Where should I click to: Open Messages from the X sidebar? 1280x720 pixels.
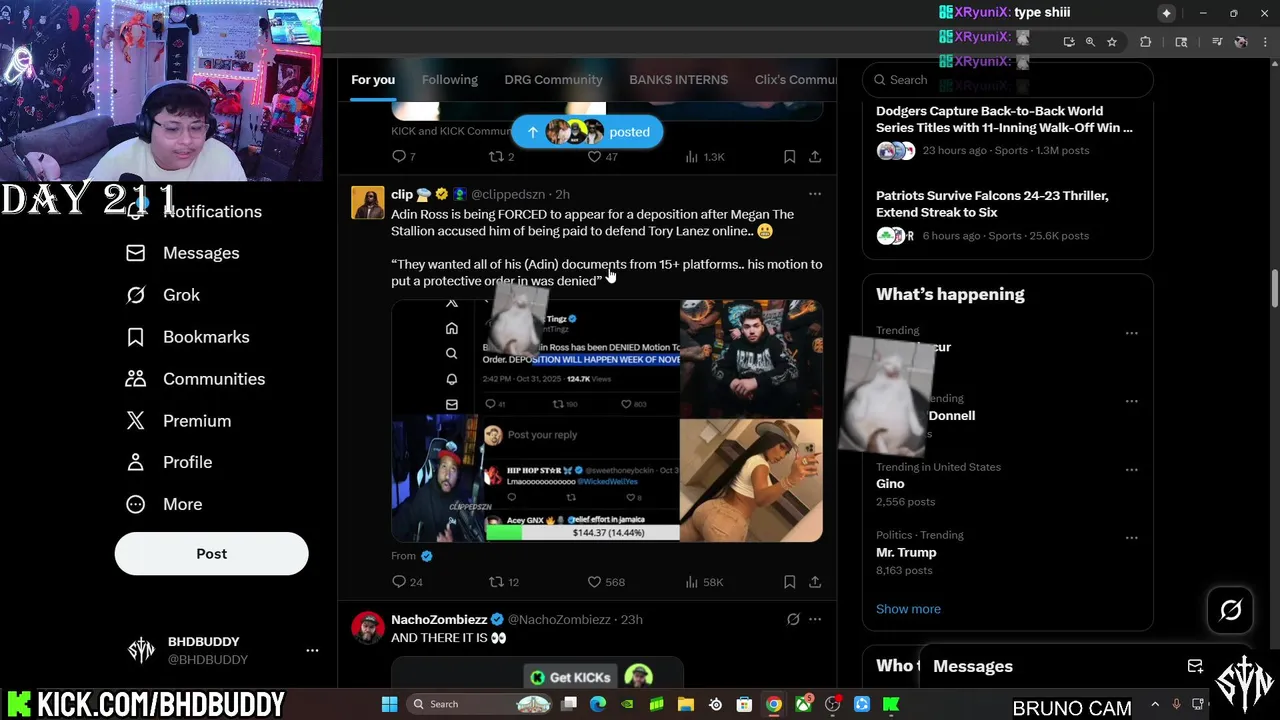click(201, 253)
